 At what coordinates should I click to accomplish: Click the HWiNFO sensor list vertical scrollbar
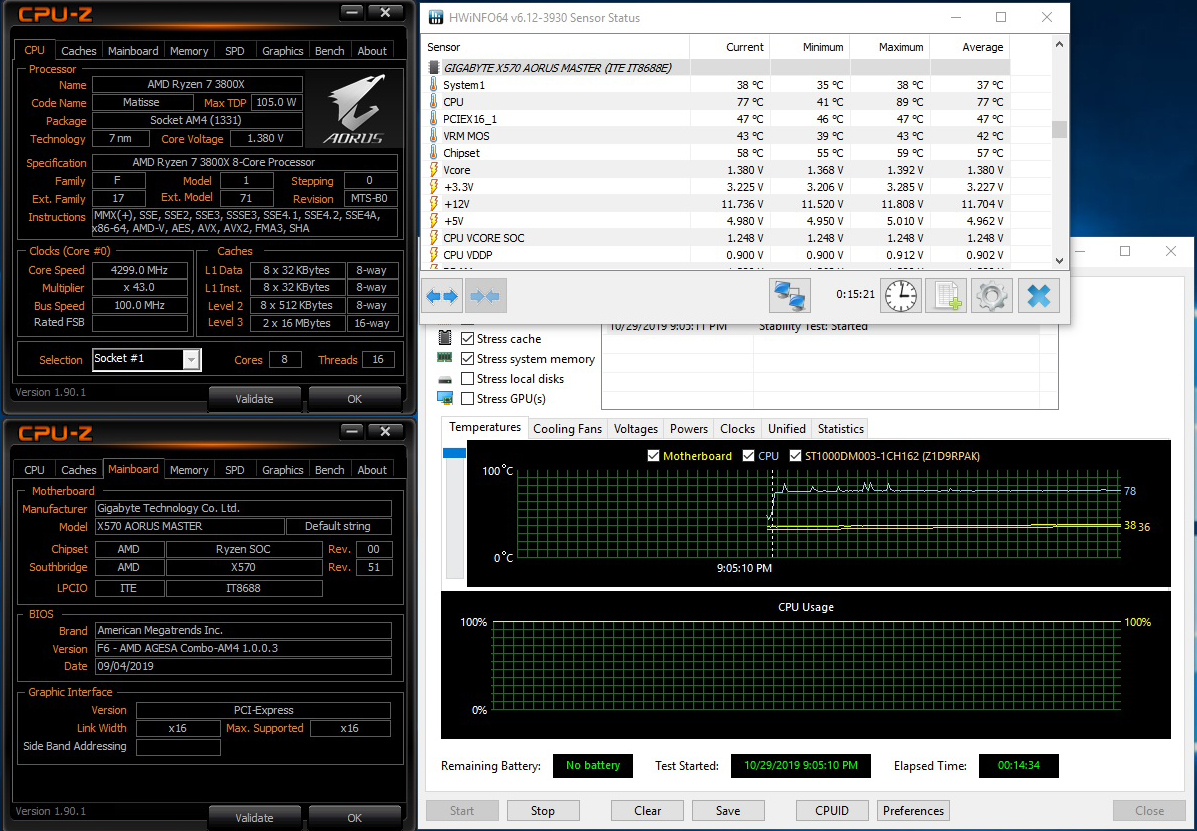[1059, 130]
